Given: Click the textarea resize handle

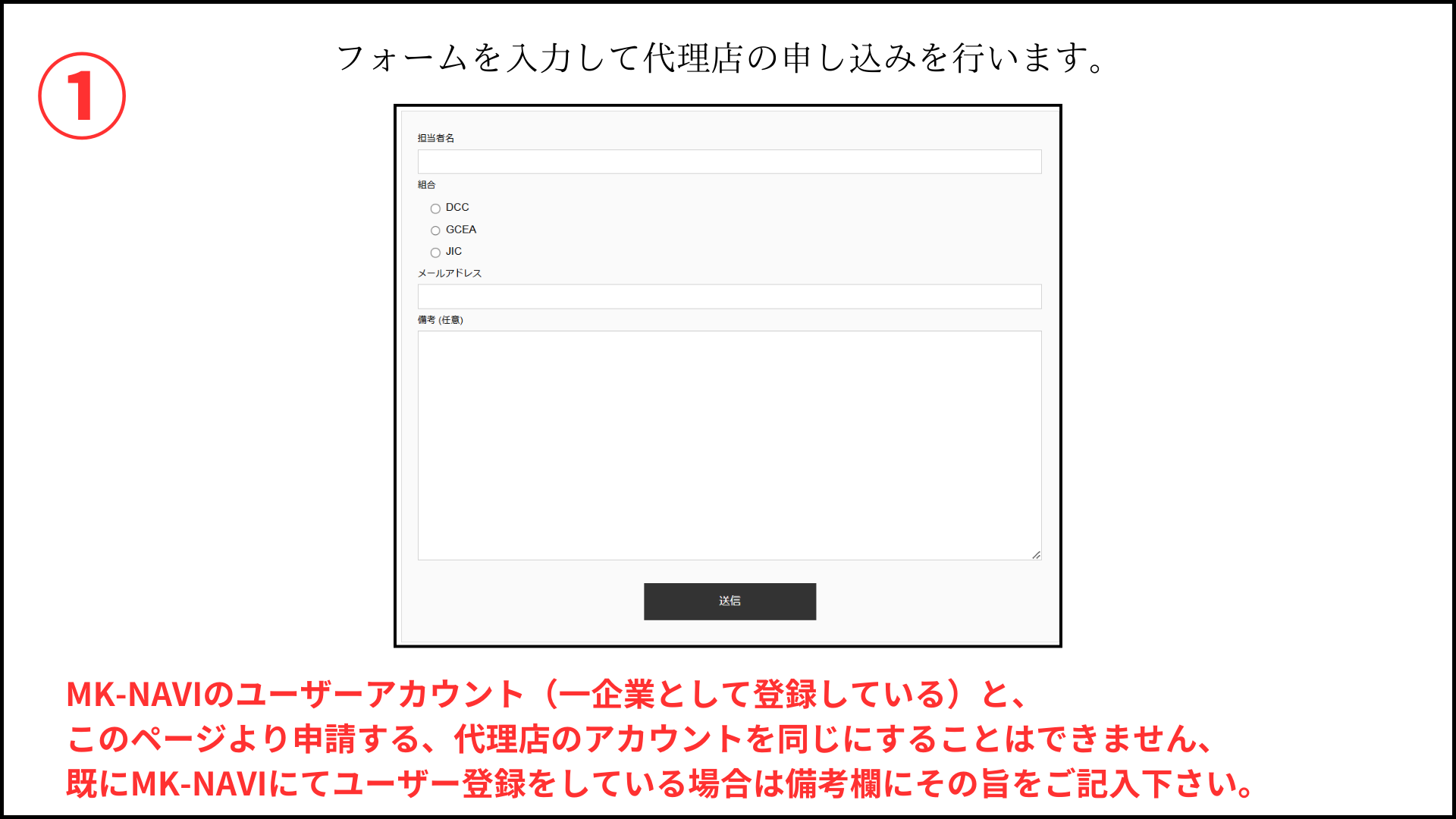Looking at the screenshot, I should (1036, 555).
